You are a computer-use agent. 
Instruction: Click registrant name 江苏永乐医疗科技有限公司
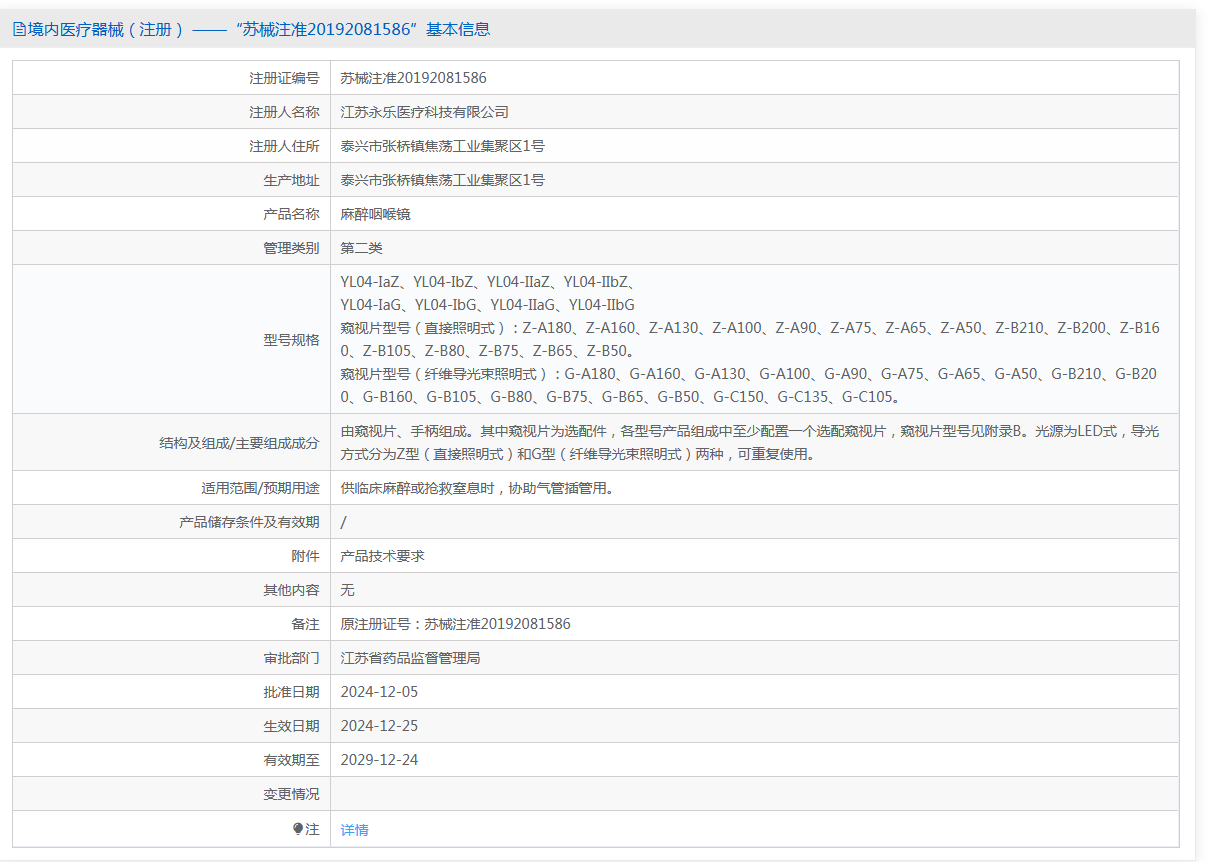click(x=424, y=112)
